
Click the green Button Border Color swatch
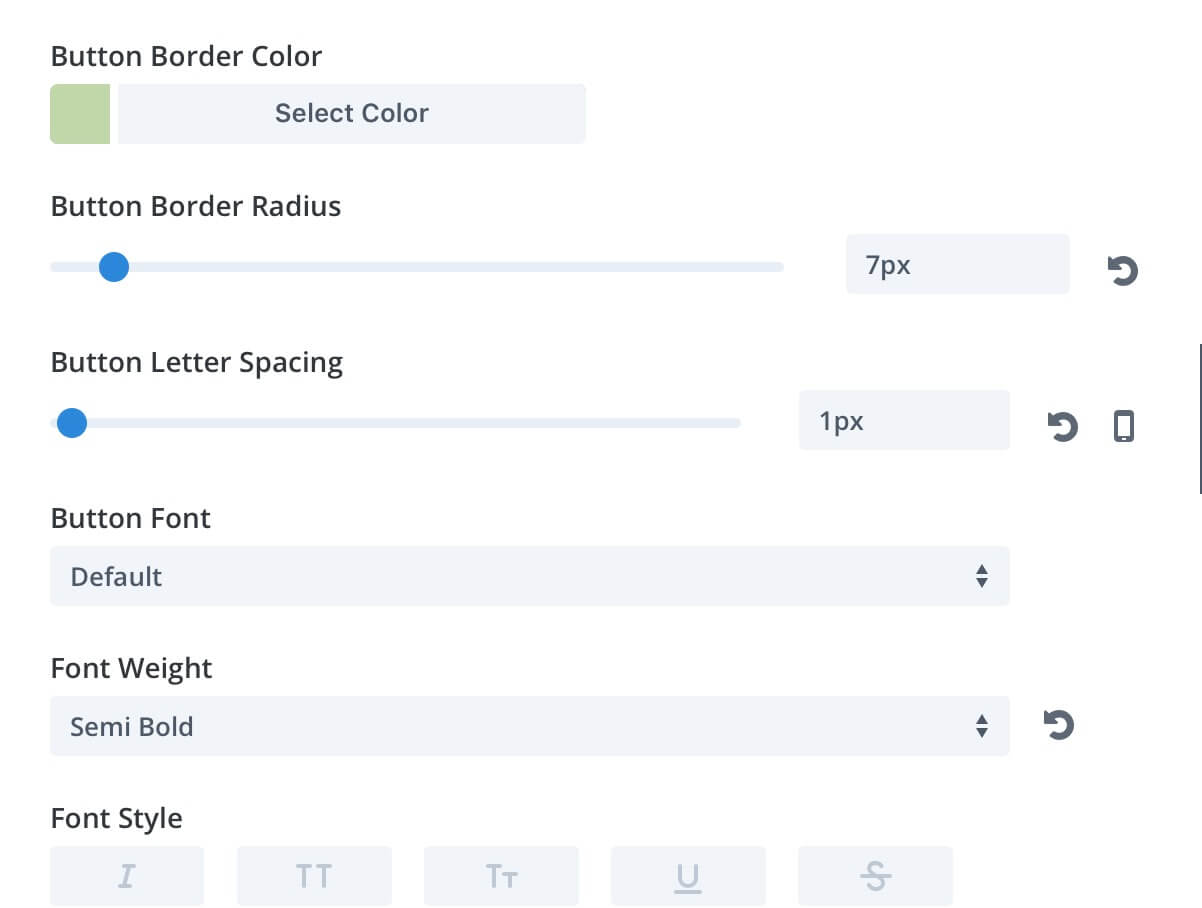click(80, 113)
